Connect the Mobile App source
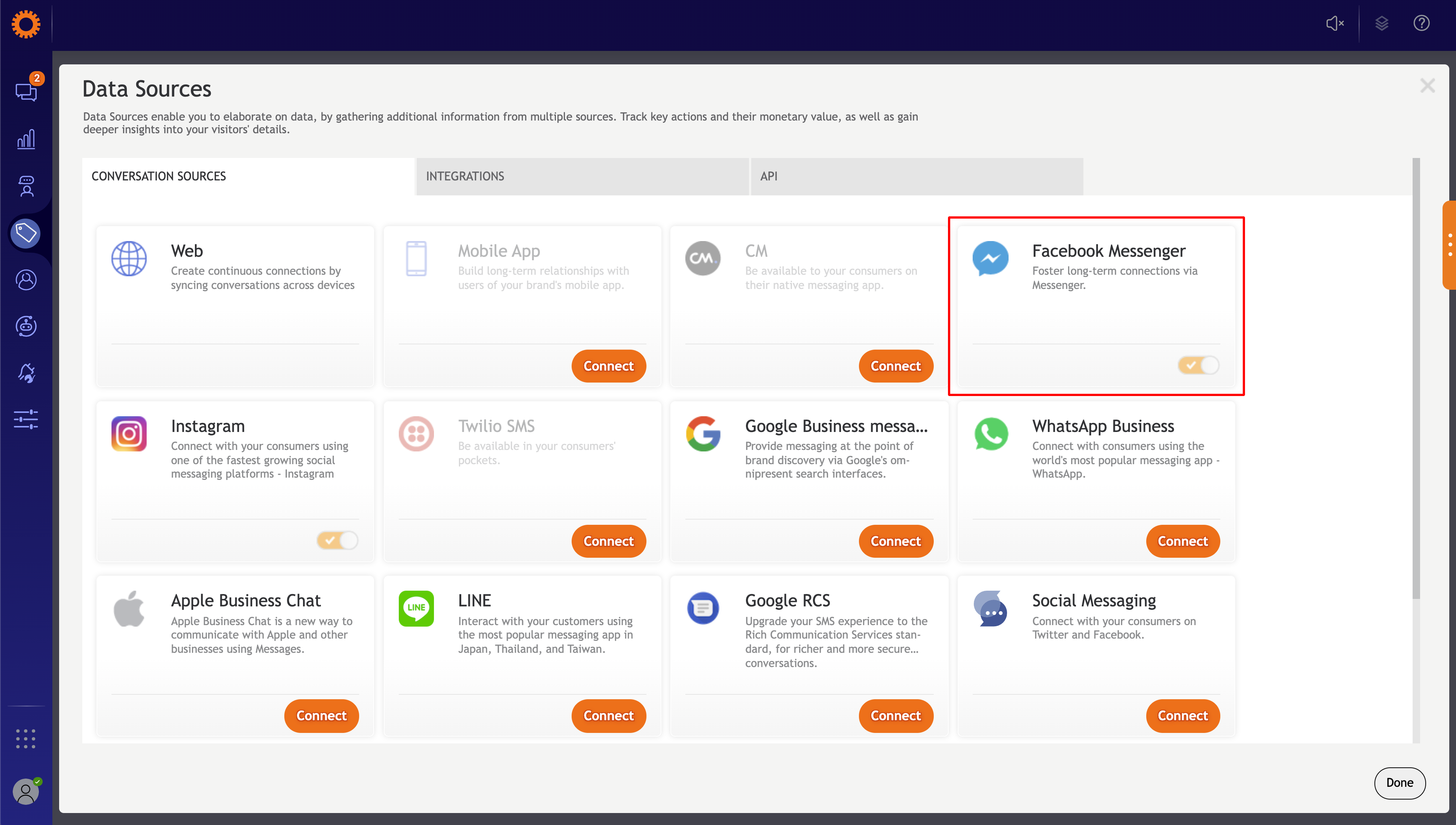The image size is (1456, 825). tap(609, 366)
